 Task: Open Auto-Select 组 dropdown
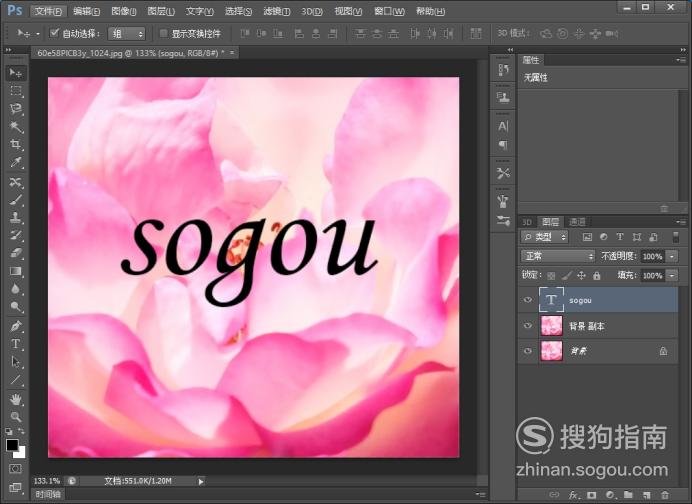(127, 34)
